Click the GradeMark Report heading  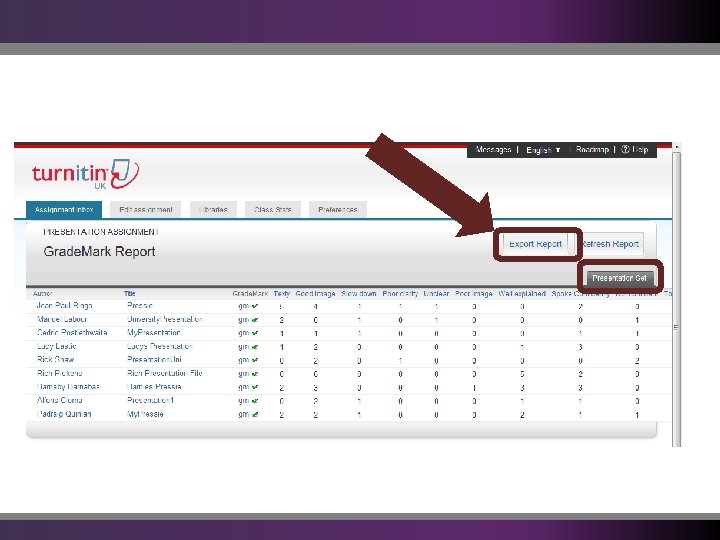[99, 252]
